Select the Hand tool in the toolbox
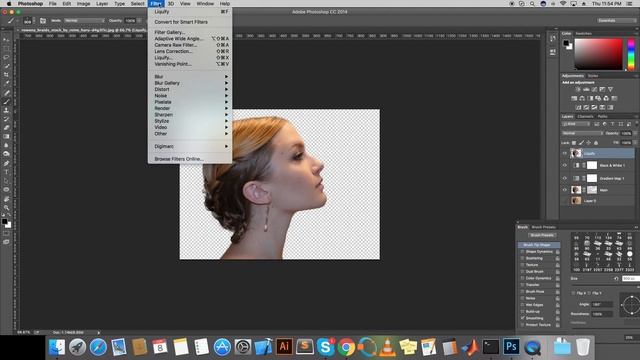 [6, 198]
